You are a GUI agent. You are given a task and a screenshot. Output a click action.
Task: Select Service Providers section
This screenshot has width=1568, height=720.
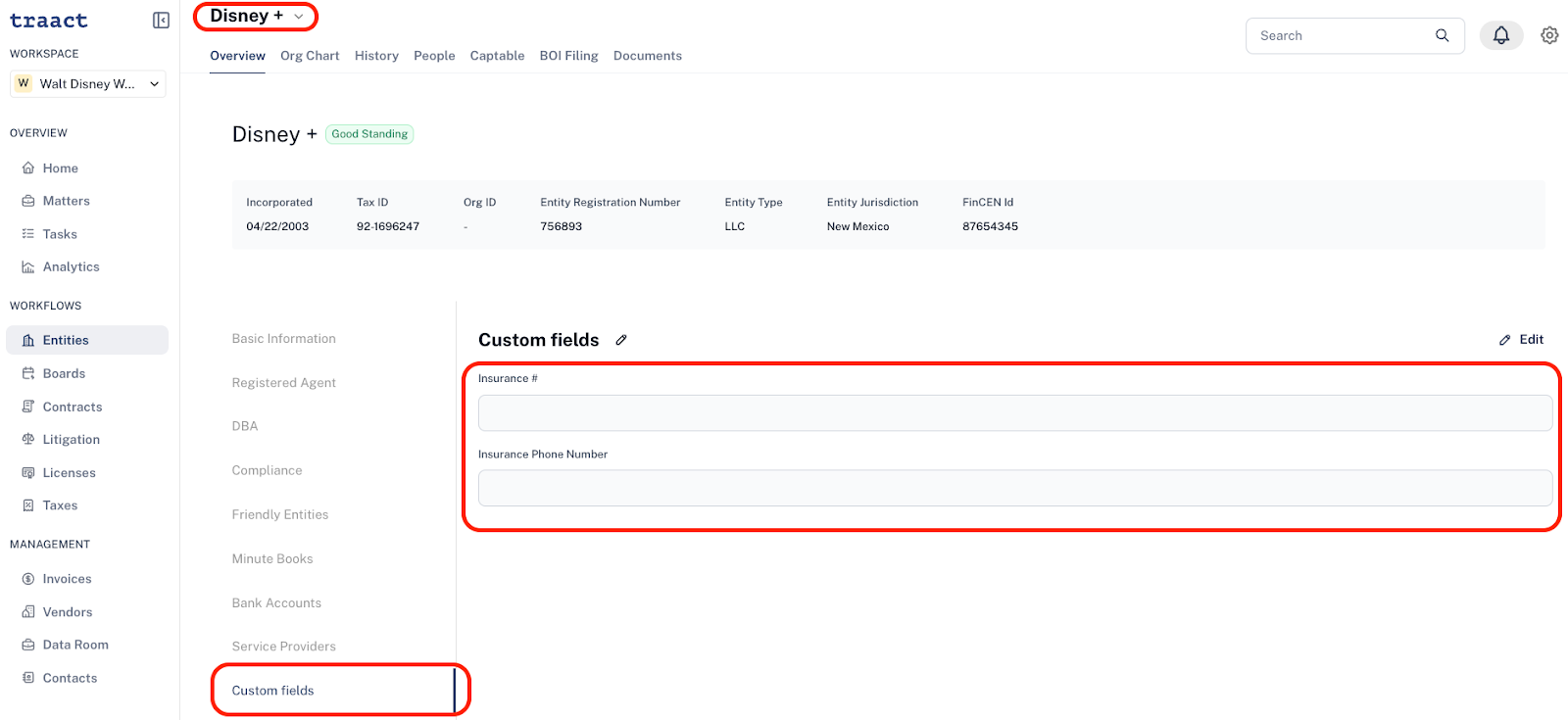[284, 647]
